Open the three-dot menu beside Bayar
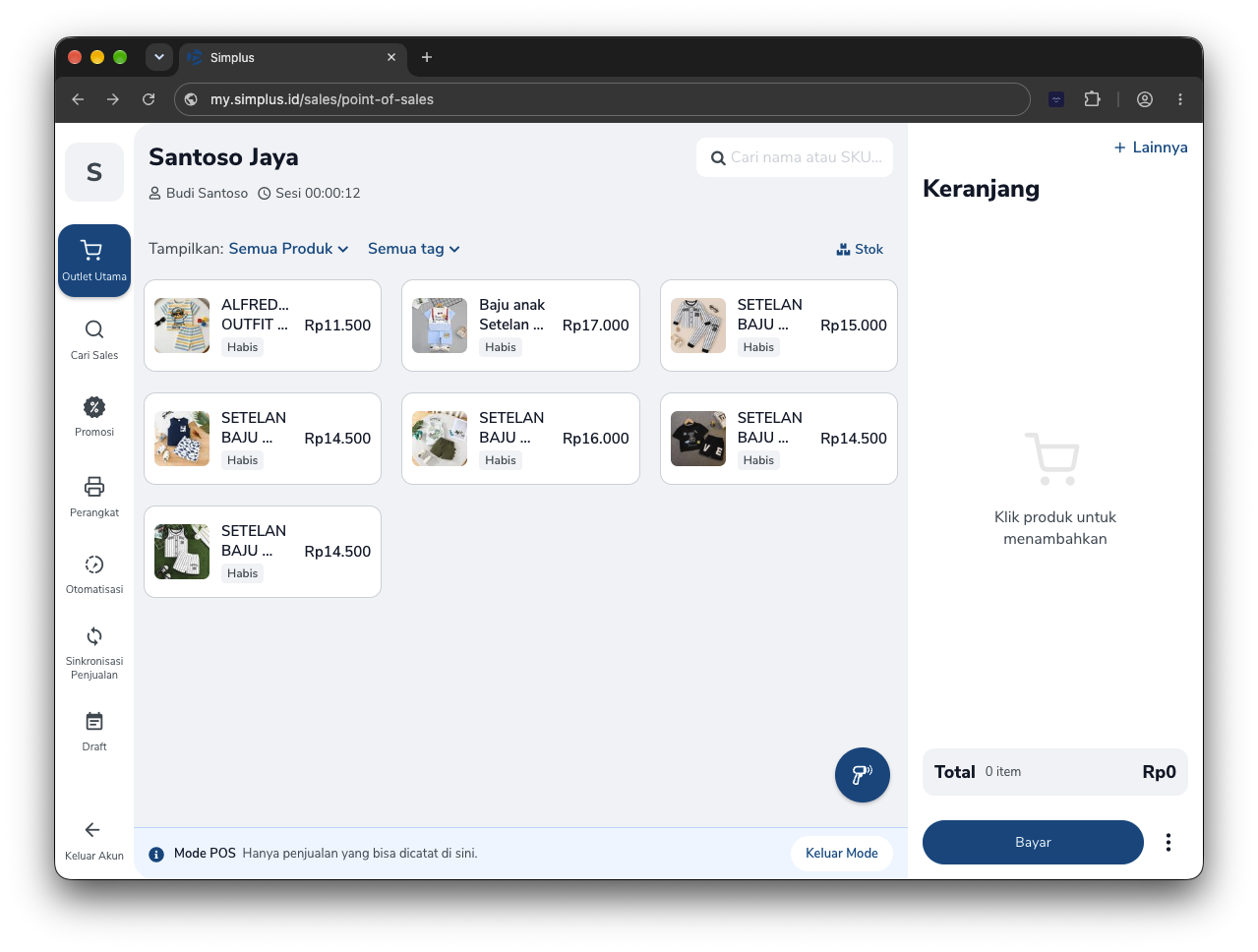Viewport: 1258px width, 952px height. (x=1168, y=842)
